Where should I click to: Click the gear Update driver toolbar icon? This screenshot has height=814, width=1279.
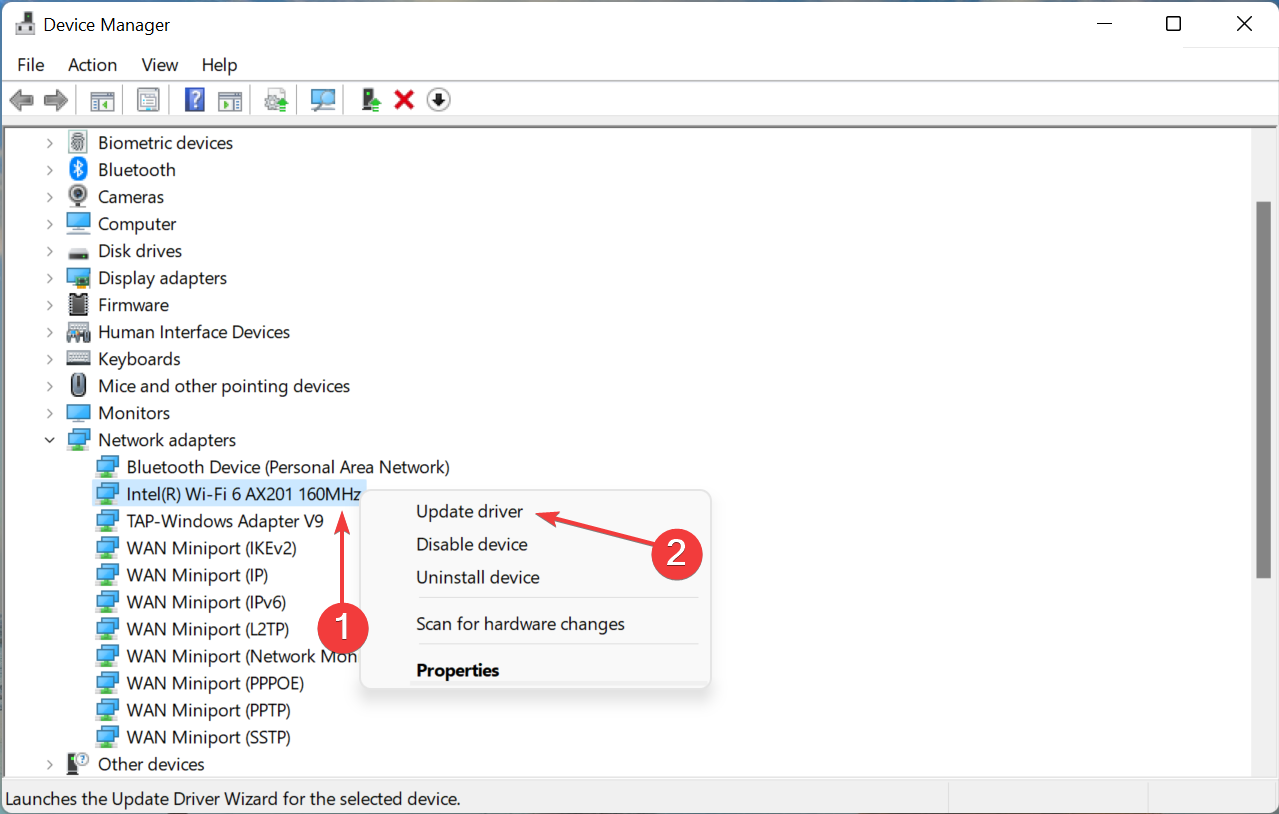pos(276,100)
